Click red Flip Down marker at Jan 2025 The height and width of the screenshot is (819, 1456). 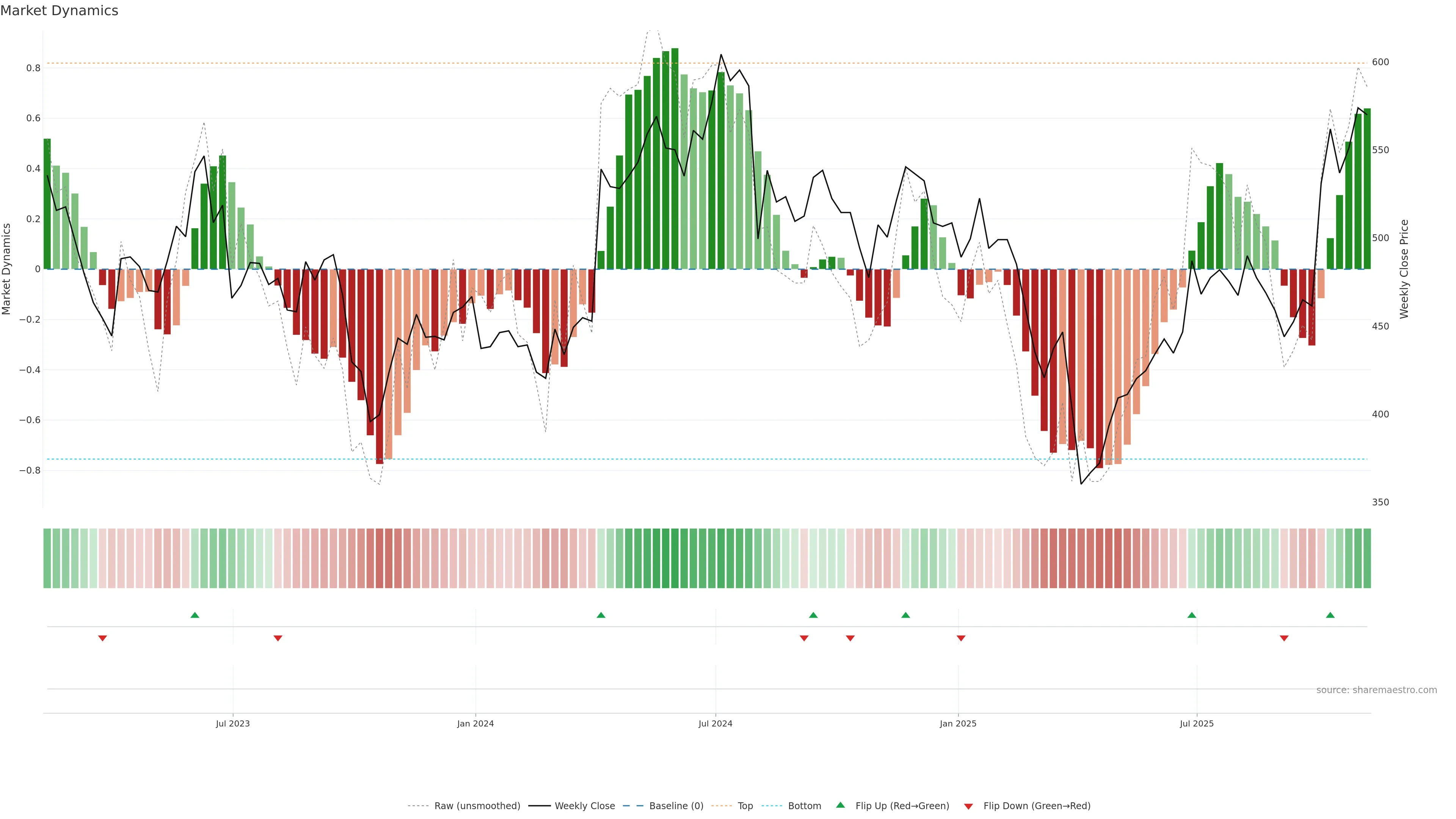point(961,638)
